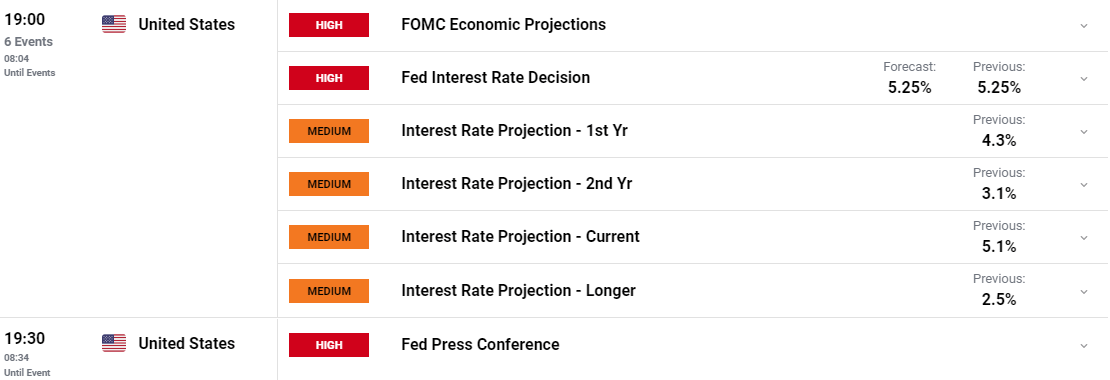
Task: Open the Fed Press Conference event title
Action: point(480,345)
